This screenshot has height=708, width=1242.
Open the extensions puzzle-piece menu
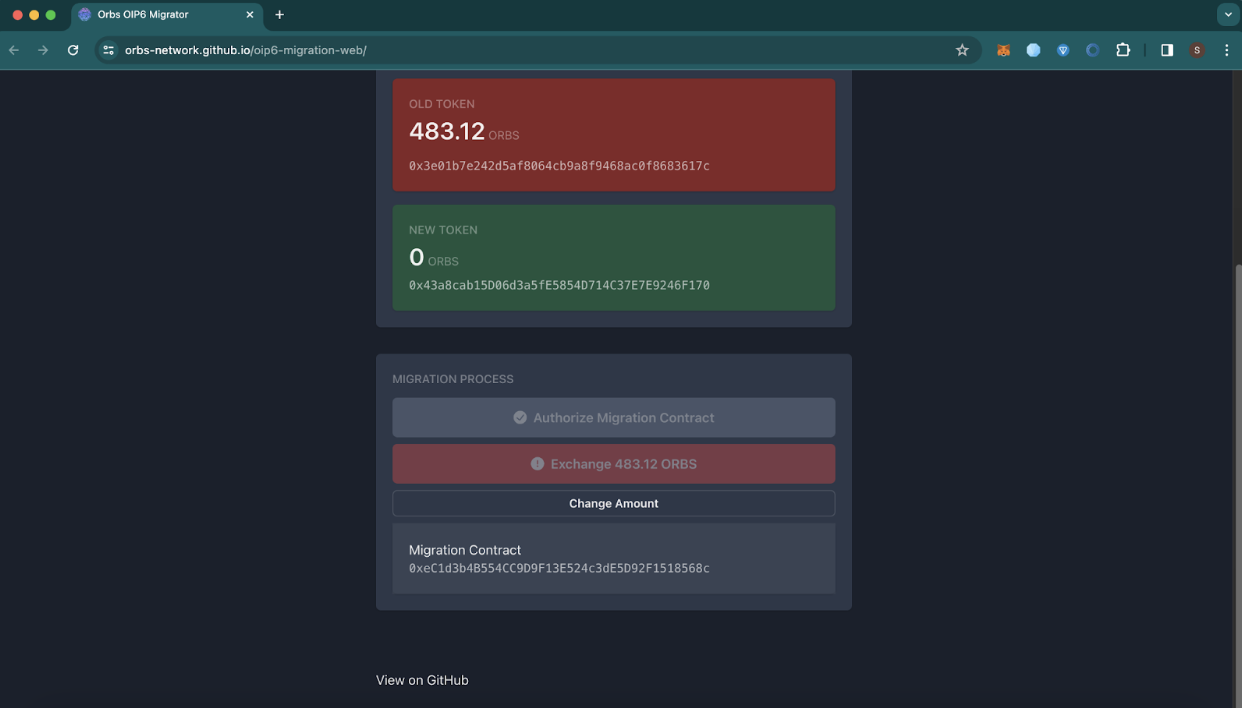pos(1123,50)
